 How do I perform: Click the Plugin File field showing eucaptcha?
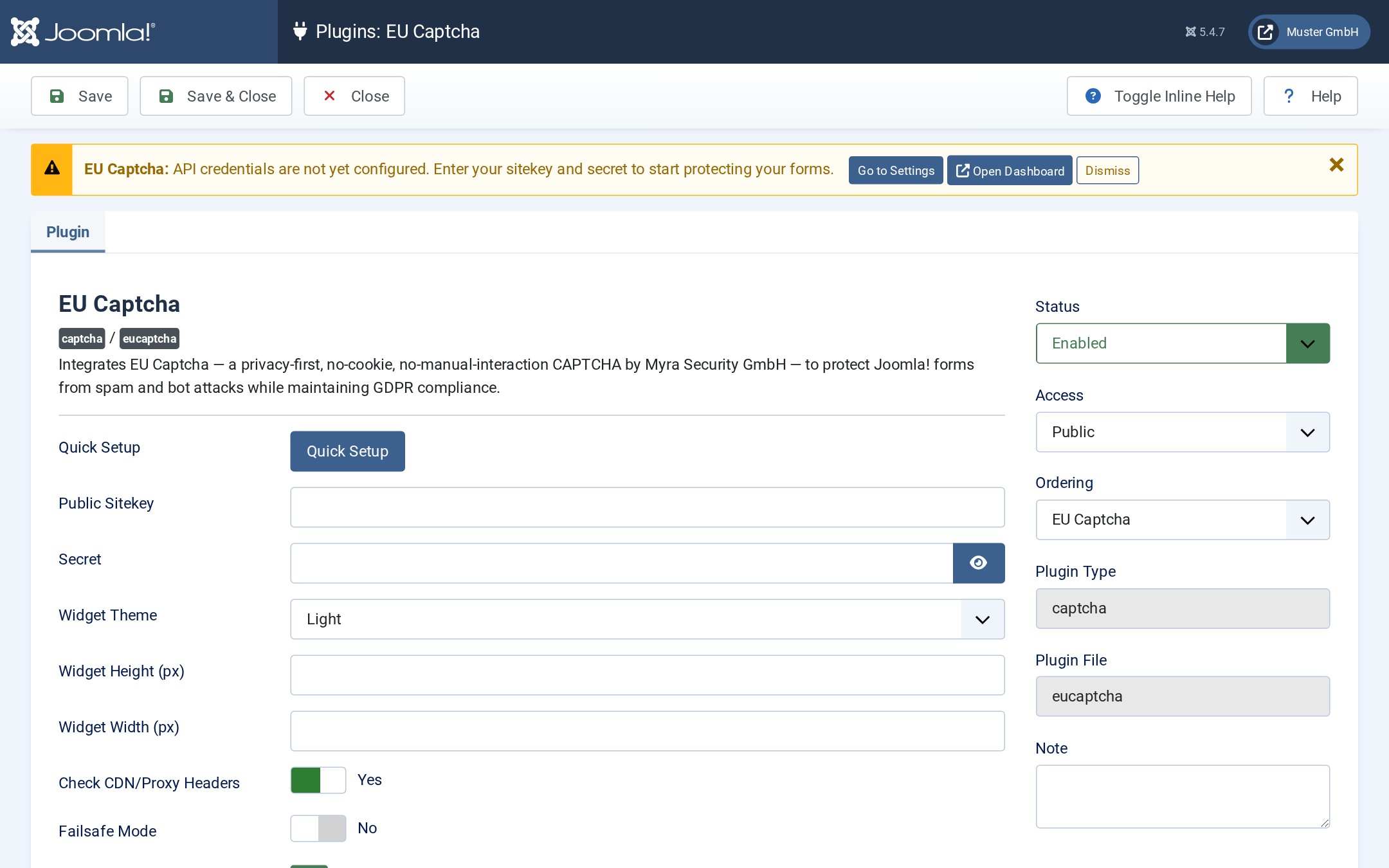[x=1183, y=696]
